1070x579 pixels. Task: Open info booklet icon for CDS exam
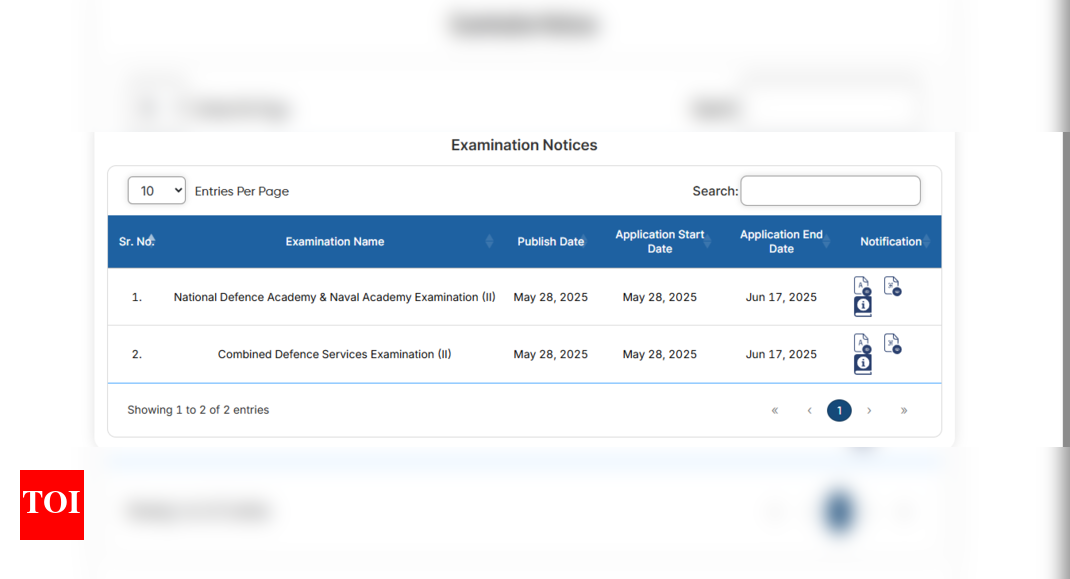click(862, 364)
